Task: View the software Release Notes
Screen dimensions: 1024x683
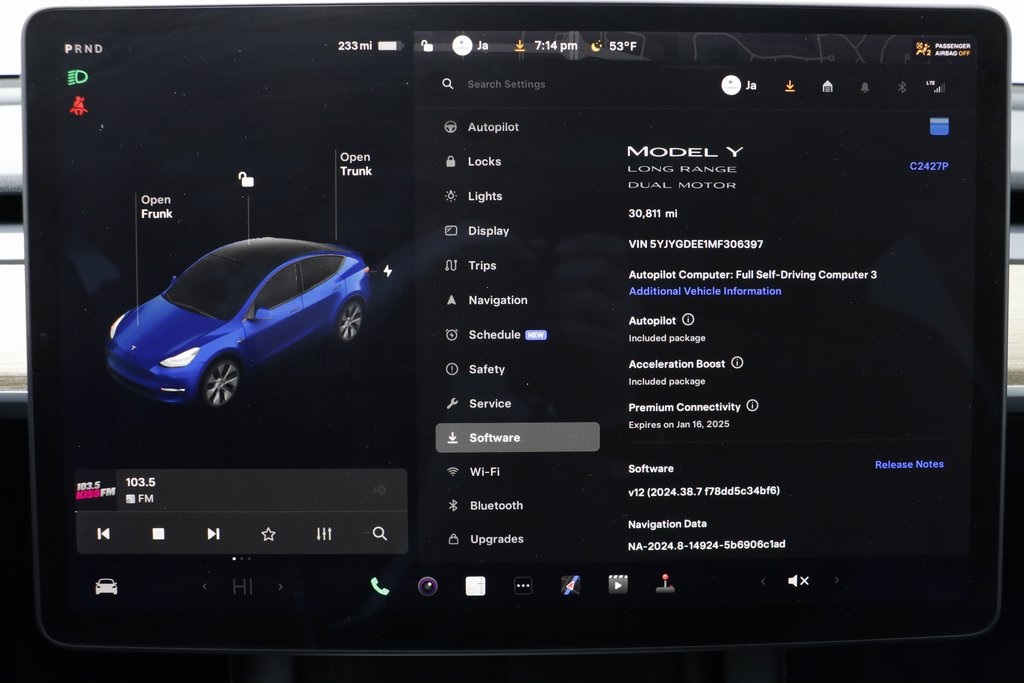Action: click(x=908, y=464)
